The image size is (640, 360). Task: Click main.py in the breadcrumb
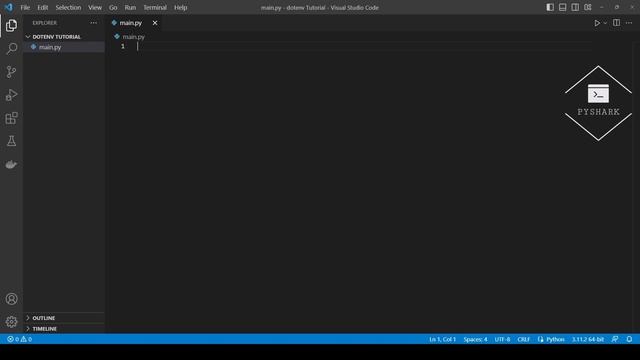[x=133, y=37]
